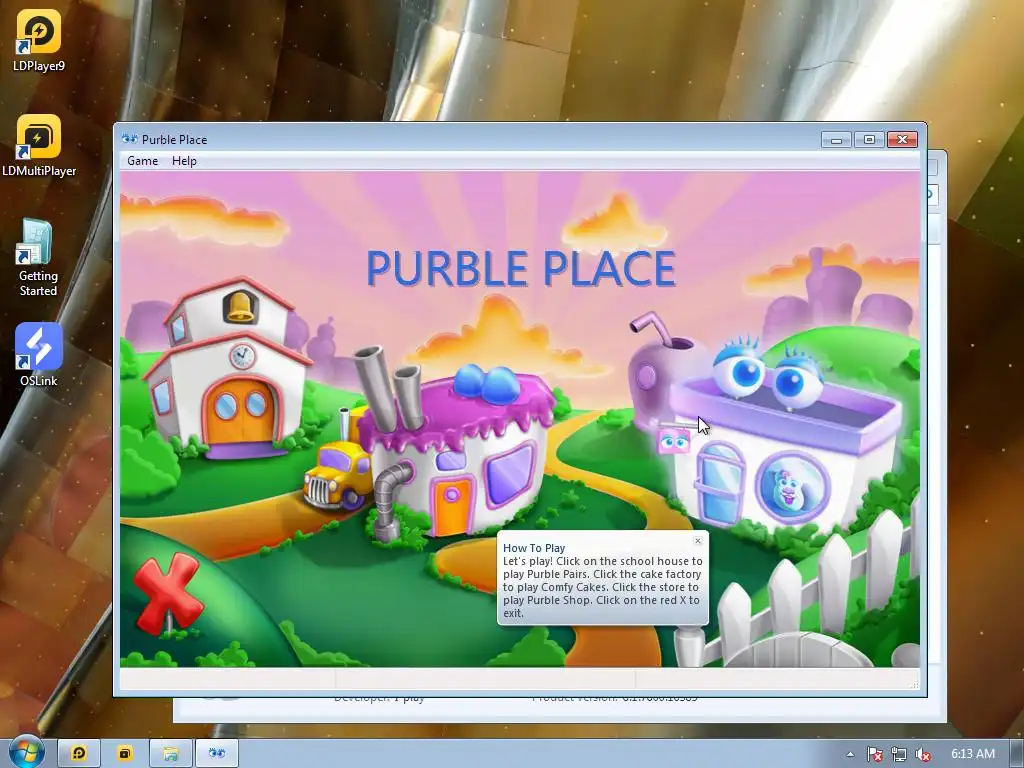Open LDPlayer9 desktop shortcut
The height and width of the screenshot is (768, 1024).
point(39,40)
